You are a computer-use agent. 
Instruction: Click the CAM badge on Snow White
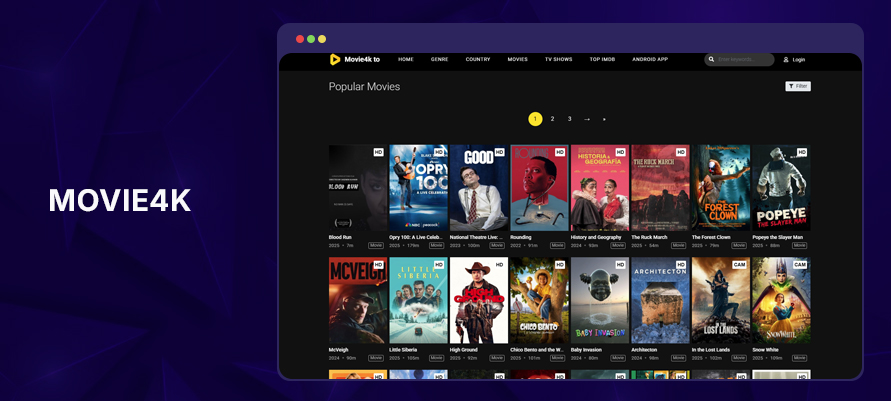pos(800,265)
